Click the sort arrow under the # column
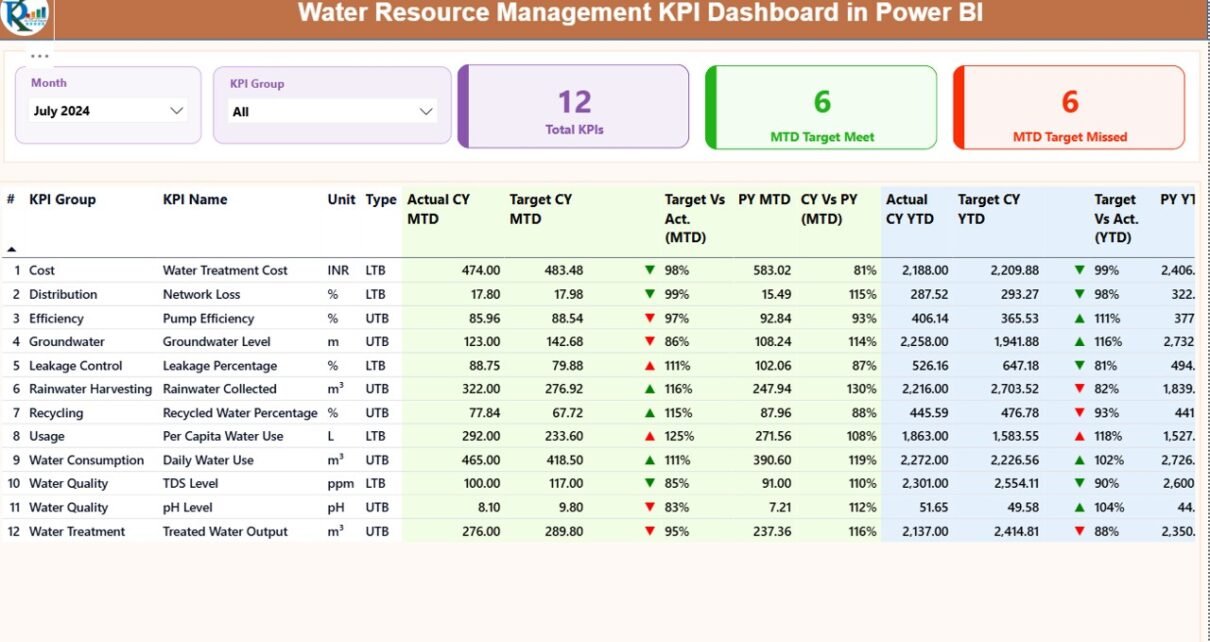This screenshot has height=642, width=1210. (11, 249)
